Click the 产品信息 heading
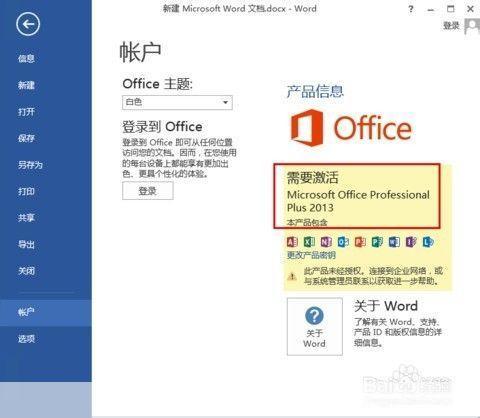 click(x=315, y=91)
